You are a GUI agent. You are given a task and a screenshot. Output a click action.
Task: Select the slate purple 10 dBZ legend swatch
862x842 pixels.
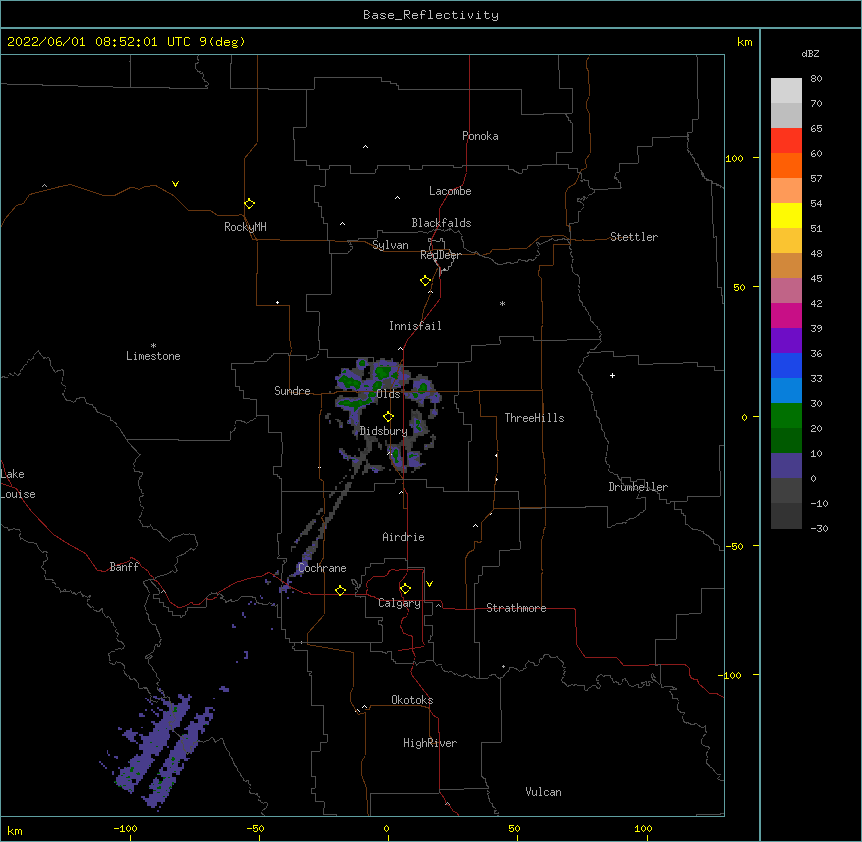pyautogui.click(x=786, y=466)
